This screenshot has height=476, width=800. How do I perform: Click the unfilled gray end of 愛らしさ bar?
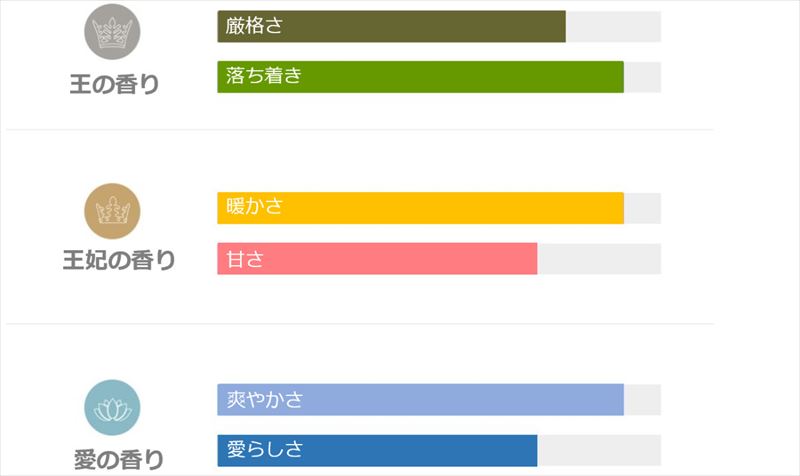click(599, 451)
